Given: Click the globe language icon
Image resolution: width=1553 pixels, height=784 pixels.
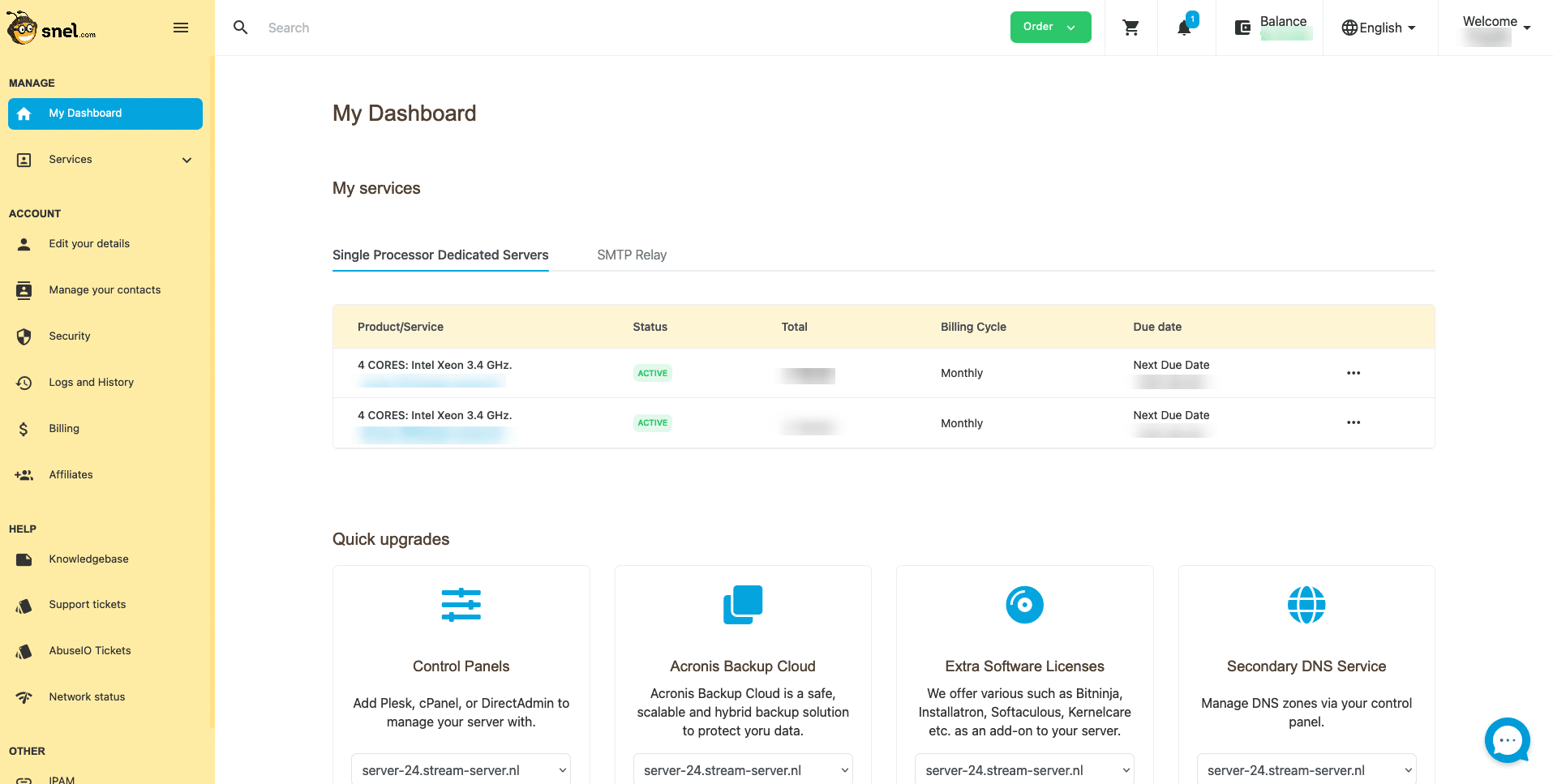Looking at the screenshot, I should (1349, 28).
